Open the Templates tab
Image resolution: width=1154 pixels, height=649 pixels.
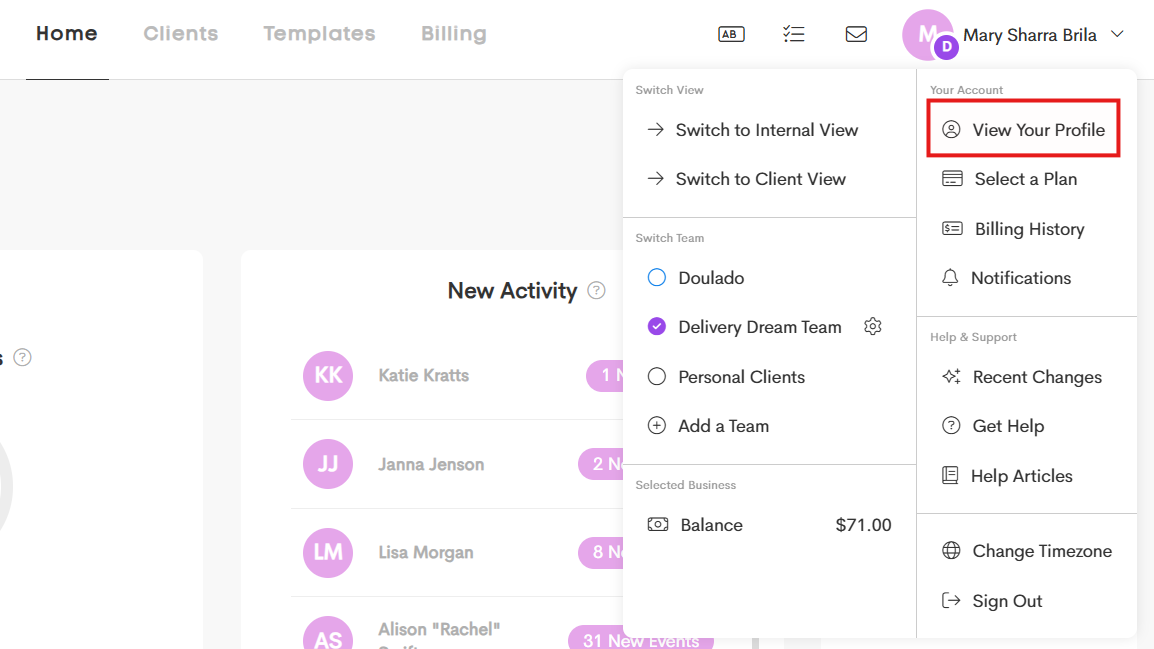point(319,34)
